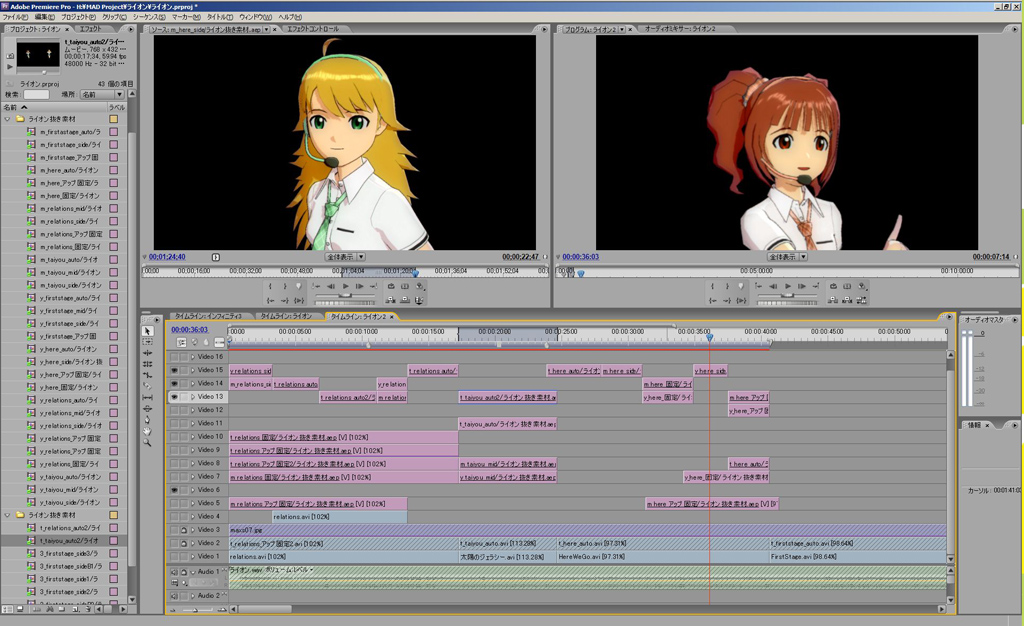Toggle Video 14 track visibility eye
This screenshot has height=626, width=1024.
click(174, 384)
